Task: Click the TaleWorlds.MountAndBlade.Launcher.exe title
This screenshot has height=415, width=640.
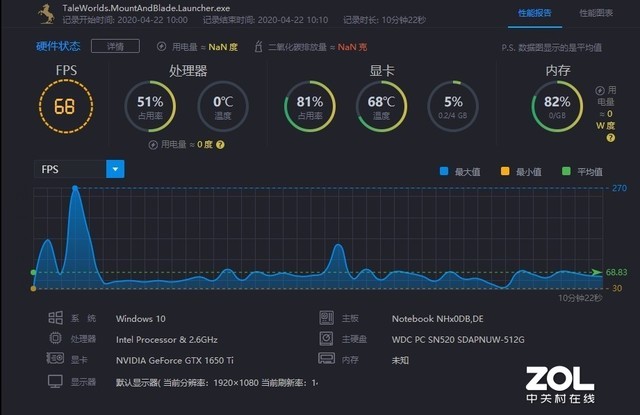Action: [x=146, y=8]
